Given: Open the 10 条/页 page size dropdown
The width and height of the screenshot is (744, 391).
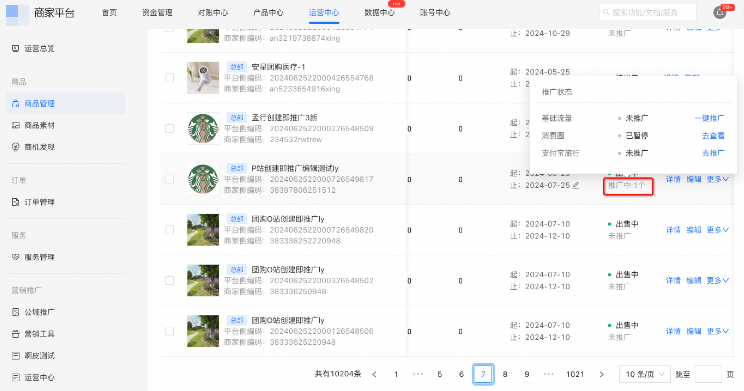Looking at the screenshot, I should click(x=644, y=374).
